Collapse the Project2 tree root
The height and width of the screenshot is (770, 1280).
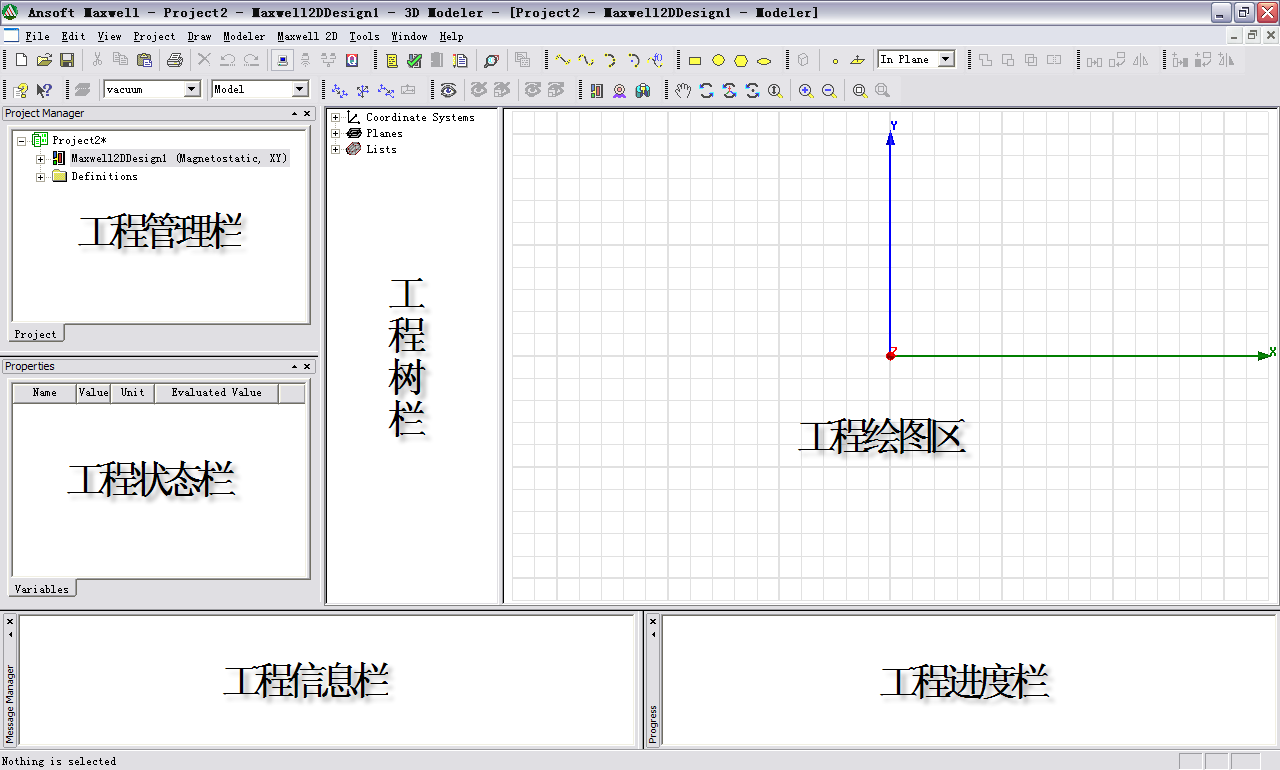point(22,141)
